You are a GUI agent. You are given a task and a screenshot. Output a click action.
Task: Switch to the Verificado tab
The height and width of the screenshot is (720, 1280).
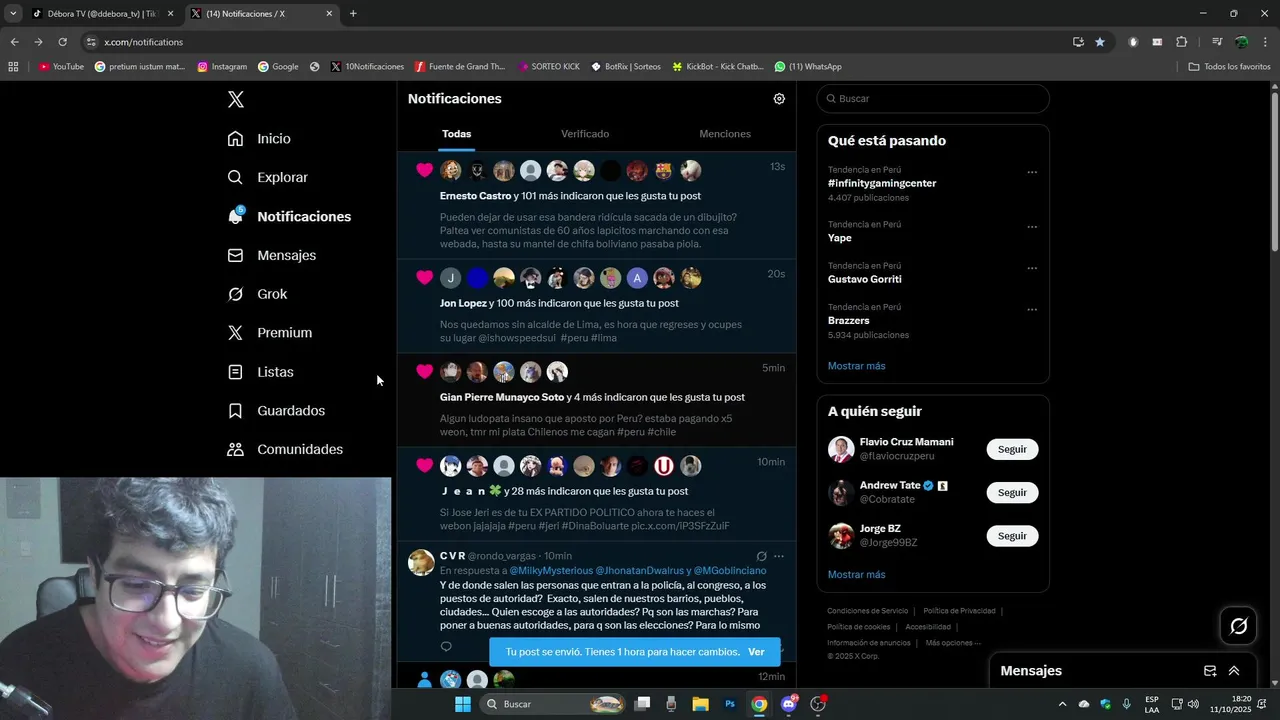point(585,134)
